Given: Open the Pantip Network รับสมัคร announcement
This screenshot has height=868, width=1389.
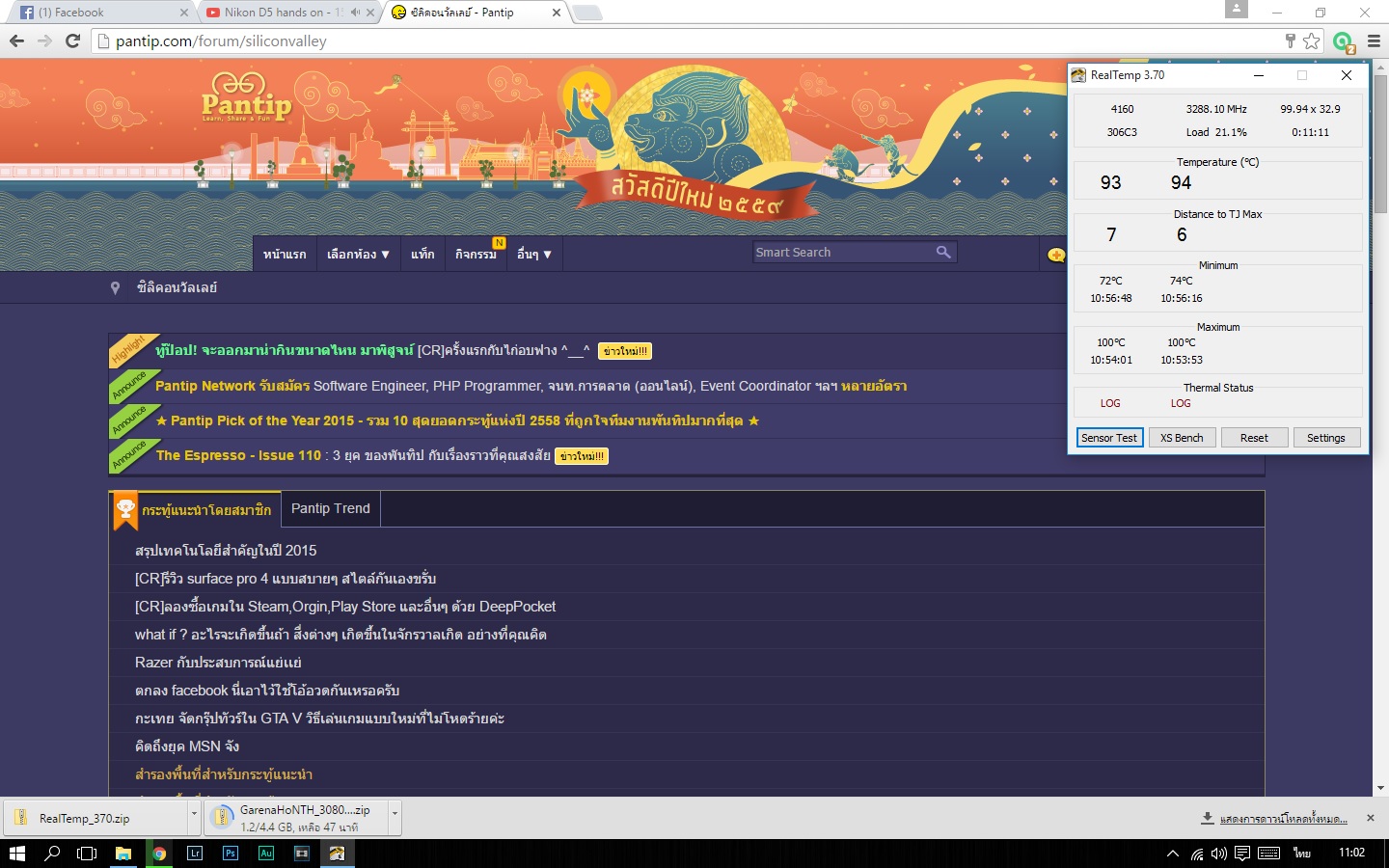Looking at the screenshot, I should (x=531, y=386).
